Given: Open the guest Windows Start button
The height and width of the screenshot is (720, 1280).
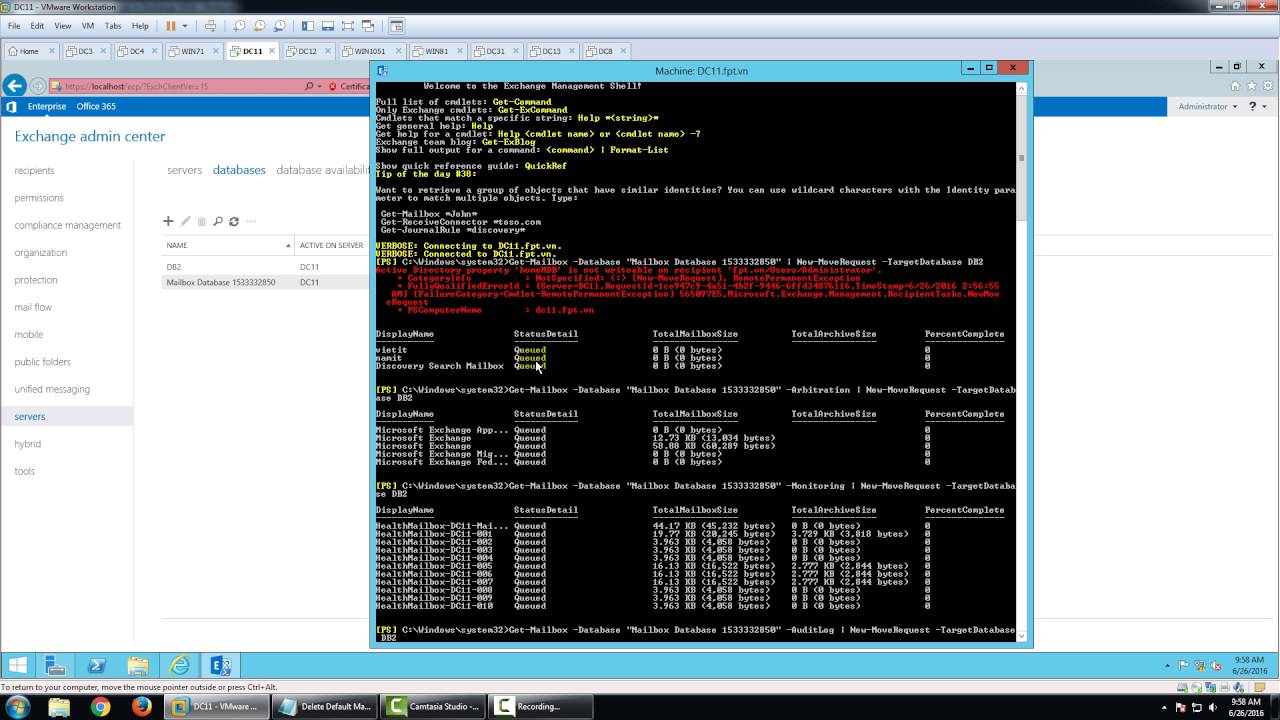Looking at the screenshot, I should pos(18,665).
